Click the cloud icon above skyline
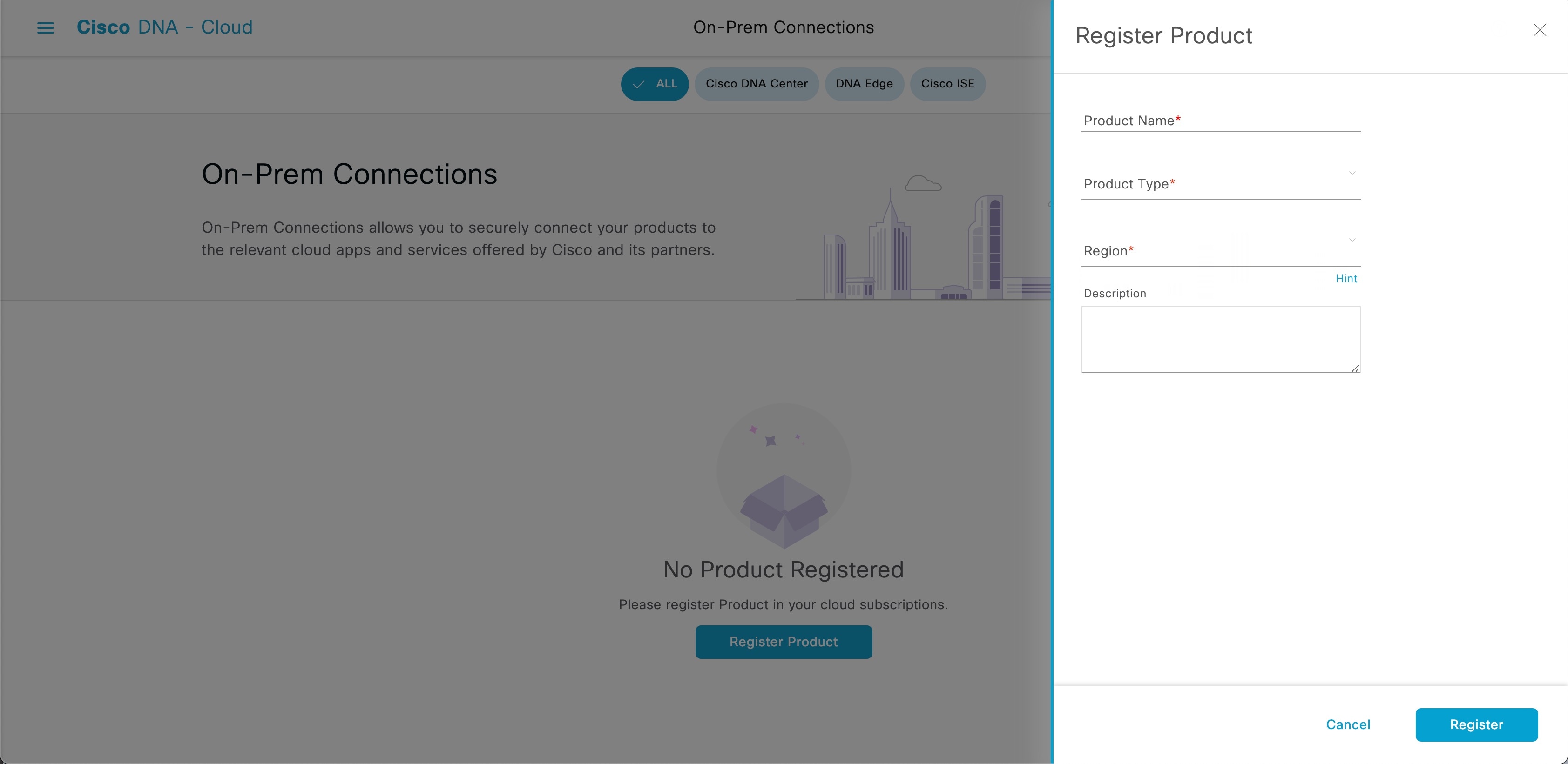The height and width of the screenshot is (764, 1568). point(922,183)
